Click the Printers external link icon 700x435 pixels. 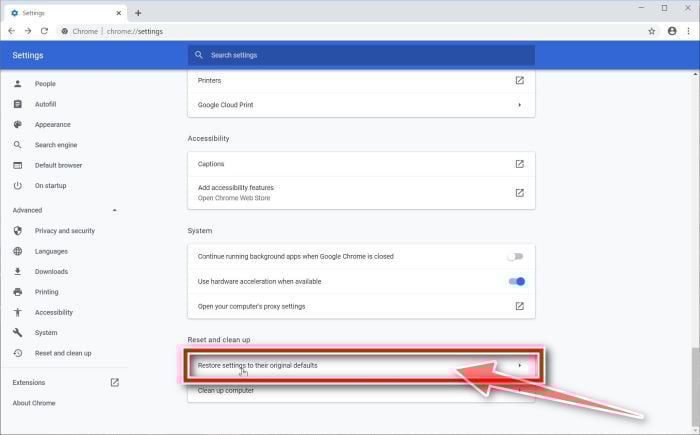520,80
